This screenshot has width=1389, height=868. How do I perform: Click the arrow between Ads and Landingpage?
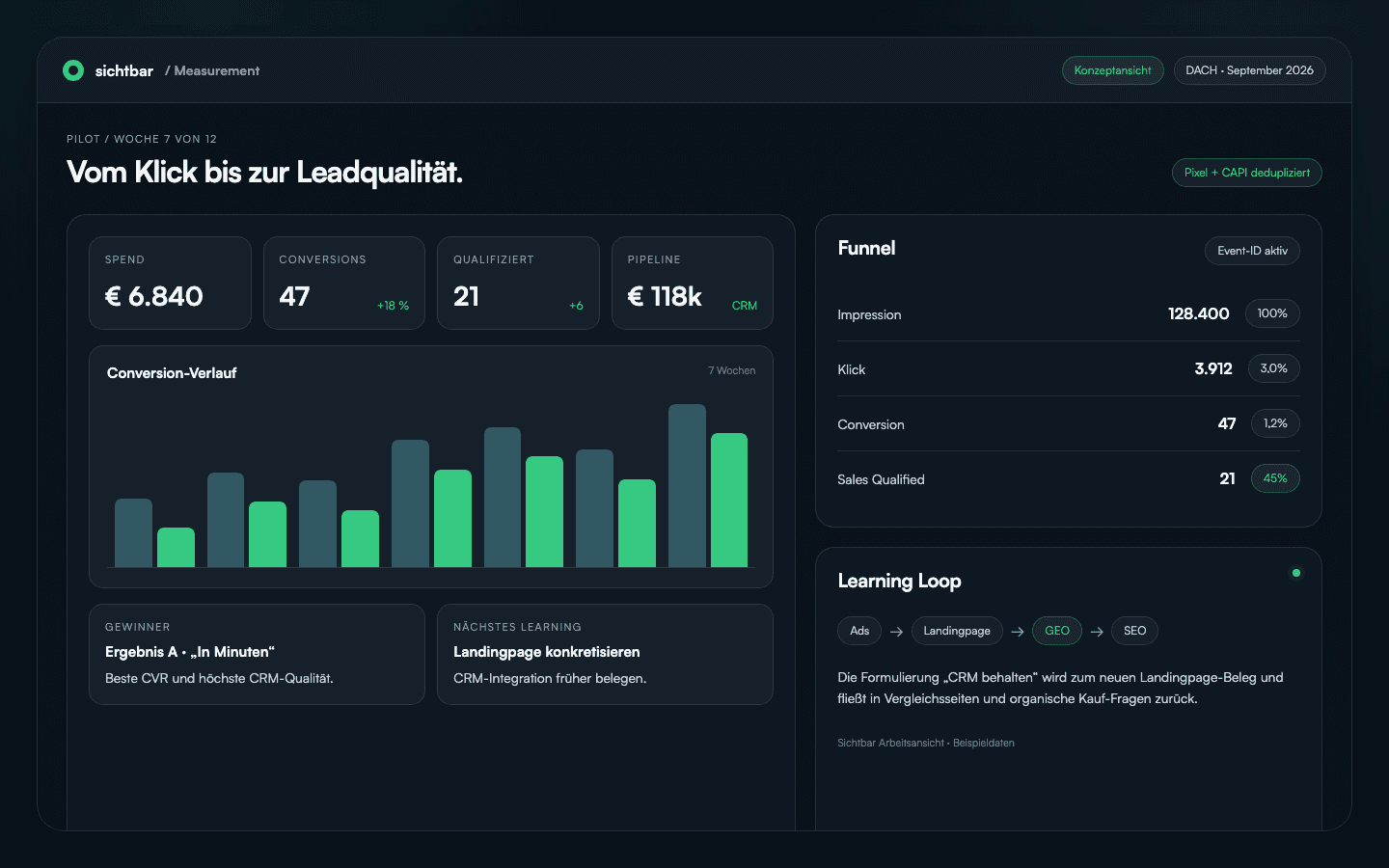coord(896,632)
